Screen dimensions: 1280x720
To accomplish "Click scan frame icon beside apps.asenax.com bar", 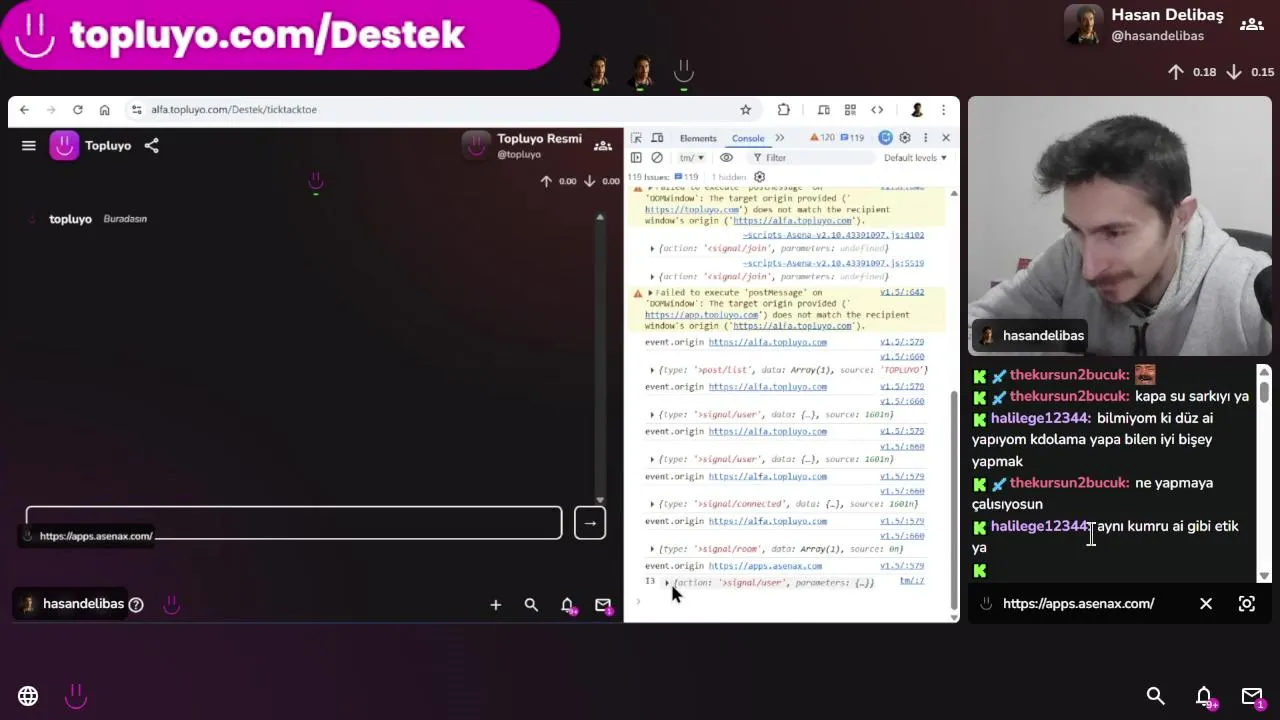I will (x=1247, y=604).
